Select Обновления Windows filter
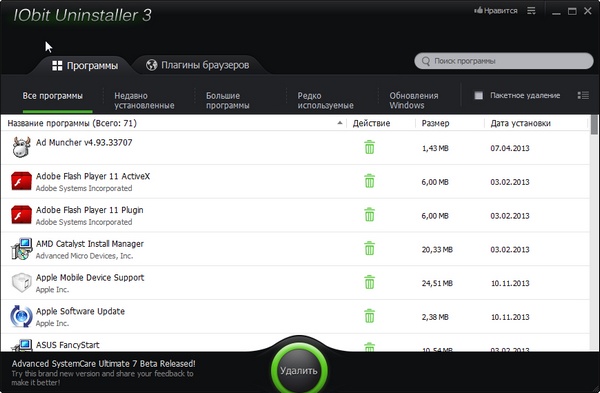Screen dimensions: 600x393 point(414,100)
